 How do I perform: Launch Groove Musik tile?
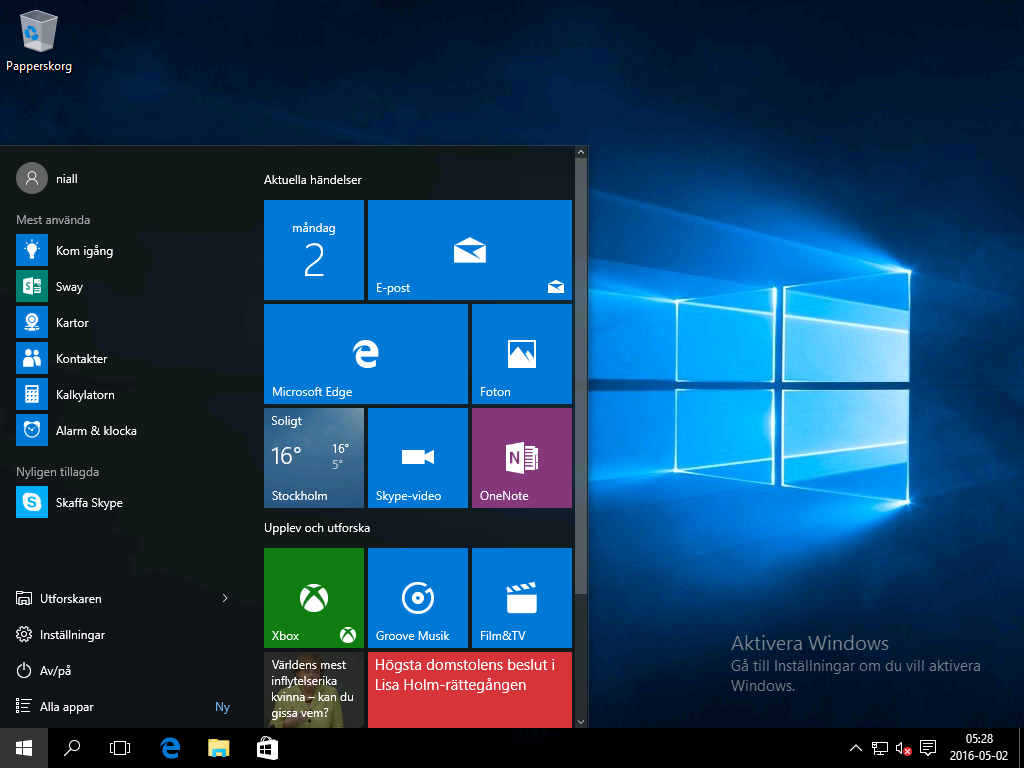[418, 598]
